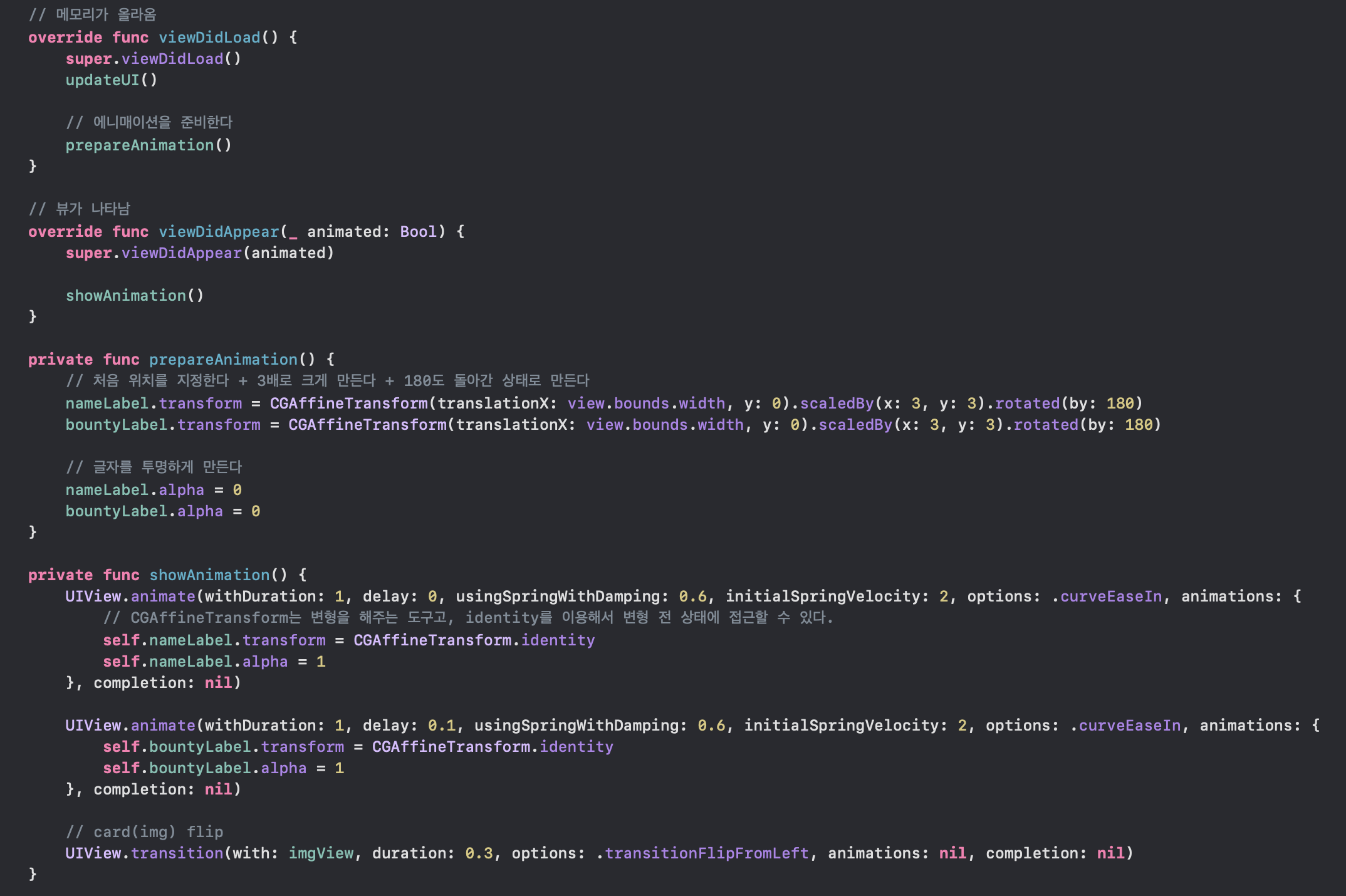
Task: Click bountyLabel.alpha = 0 value
Action: tap(256, 511)
